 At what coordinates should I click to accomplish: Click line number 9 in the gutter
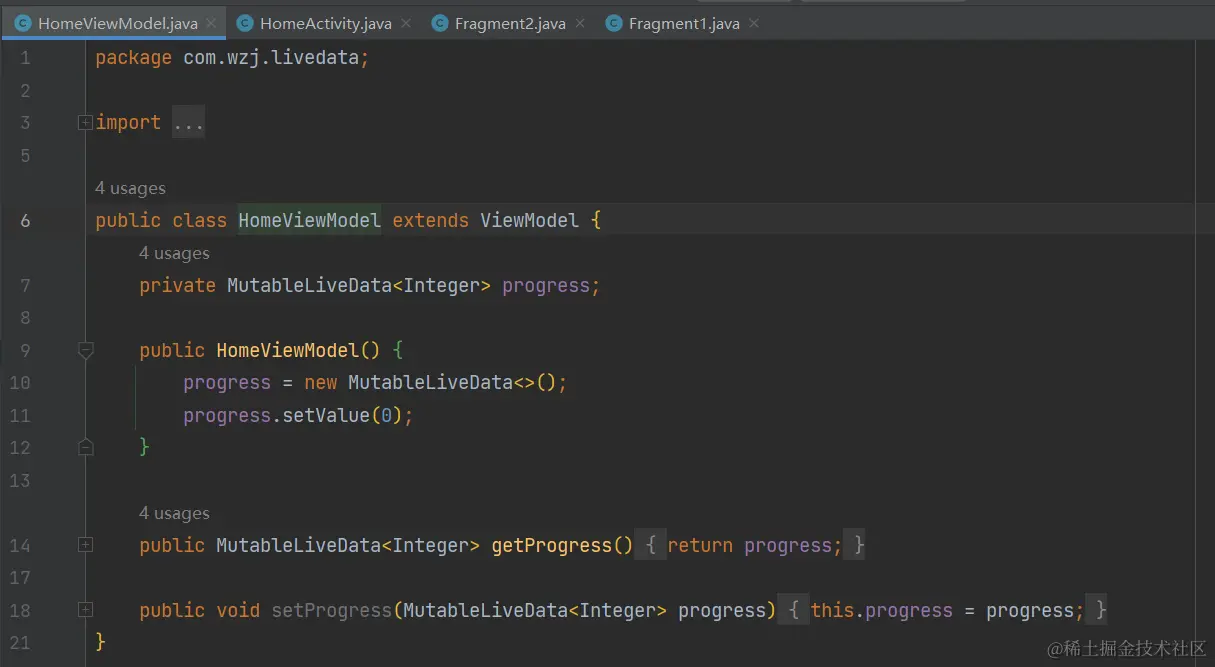[25, 350]
